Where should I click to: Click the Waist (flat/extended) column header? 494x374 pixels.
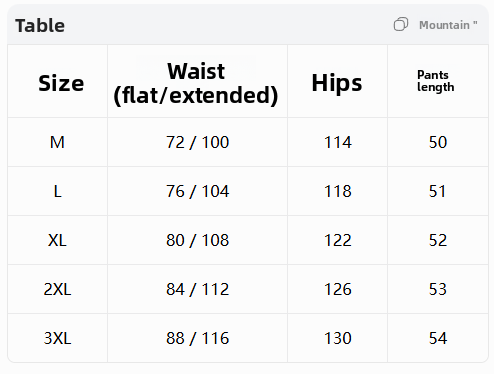coord(196,83)
